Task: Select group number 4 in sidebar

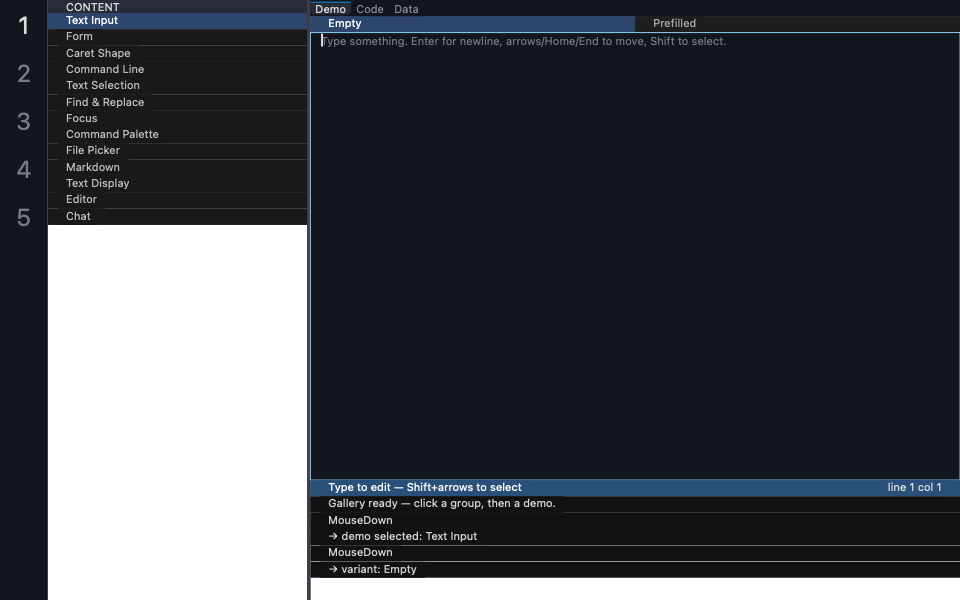Action: pos(23,170)
